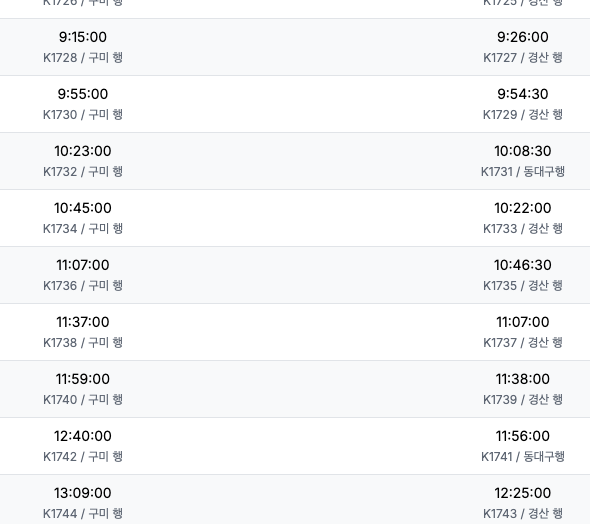Open the 10:08:30 K1731 동대구행 train

[x=523, y=161]
